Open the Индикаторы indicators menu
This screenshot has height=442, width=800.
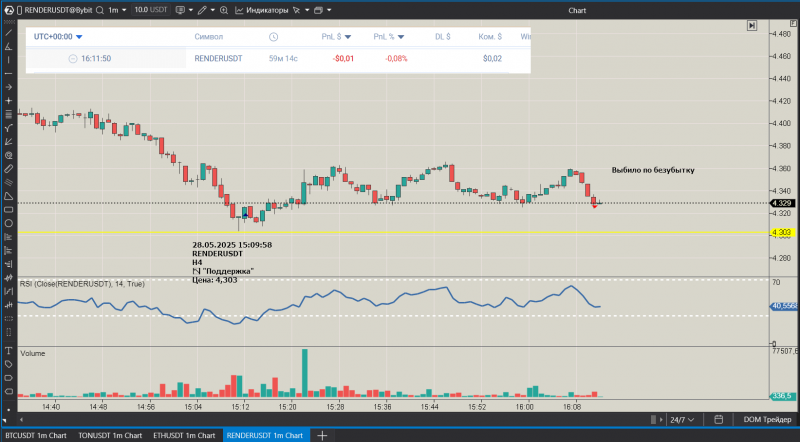tap(262, 10)
